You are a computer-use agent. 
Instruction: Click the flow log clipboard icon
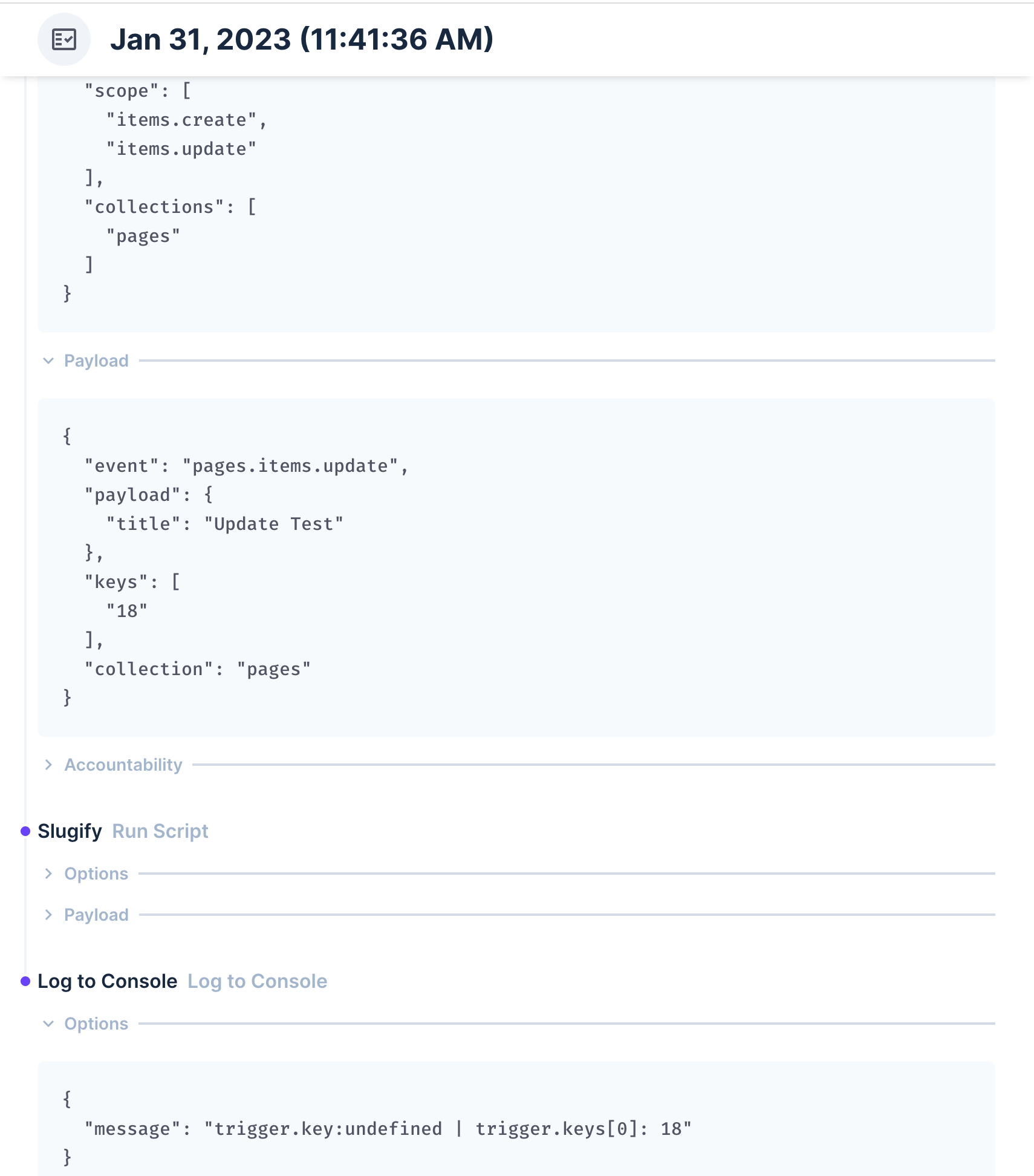(65, 39)
